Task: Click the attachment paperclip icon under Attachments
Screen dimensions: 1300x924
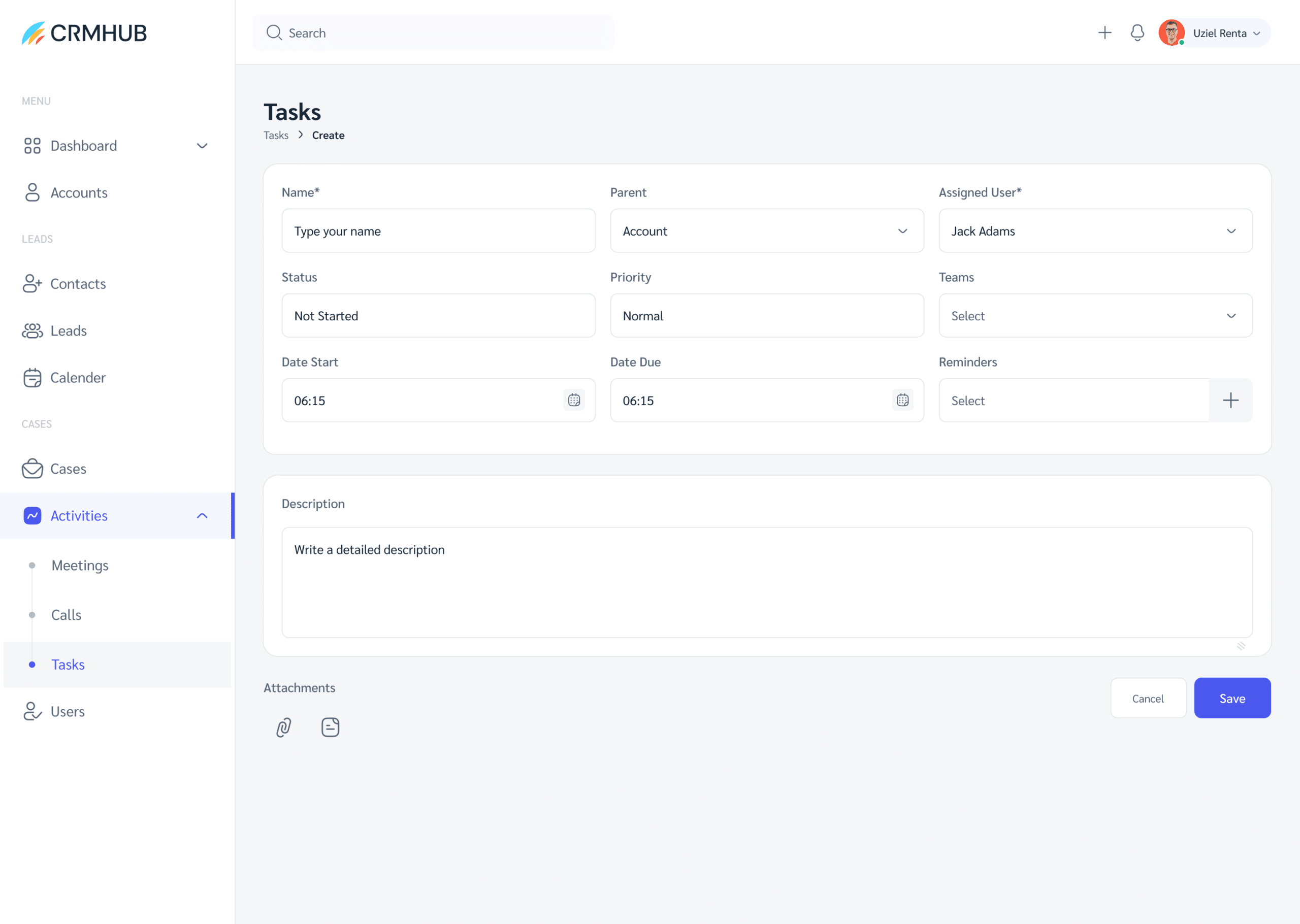Action: click(x=283, y=727)
